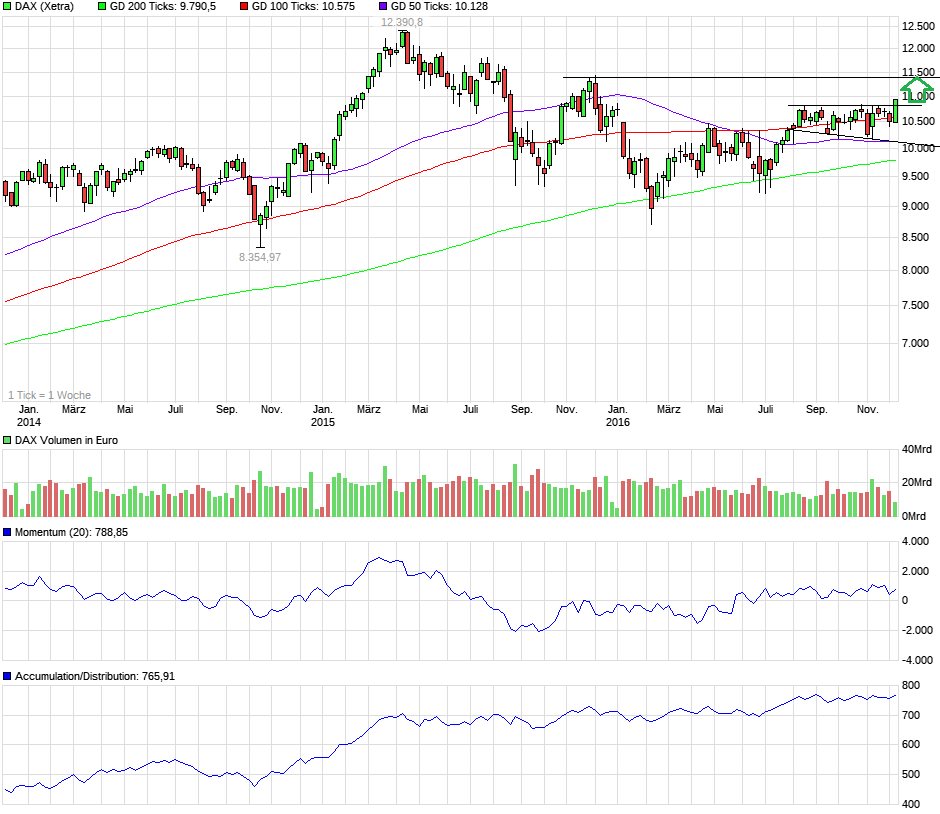
Task: Click the 9.500 price axis label
Action: pyautogui.click(x=915, y=177)
